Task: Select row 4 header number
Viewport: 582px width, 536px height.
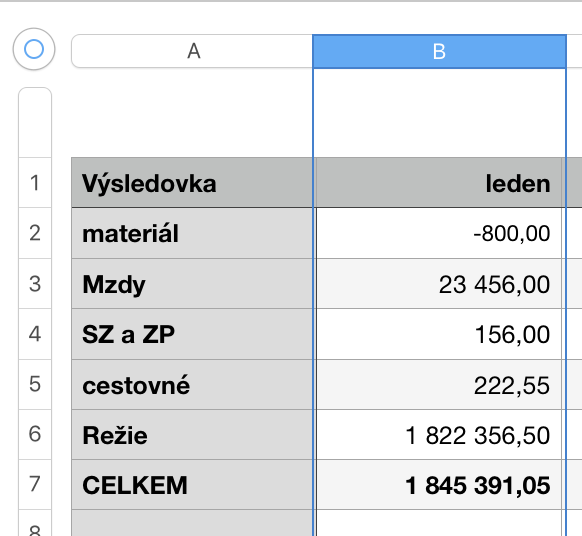Action: 35,334
